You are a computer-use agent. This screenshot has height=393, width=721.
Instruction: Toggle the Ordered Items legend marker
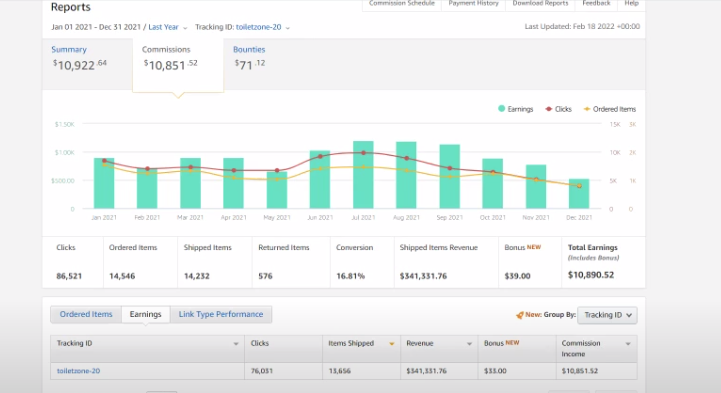pyautogui.click(x=587, y=109)
